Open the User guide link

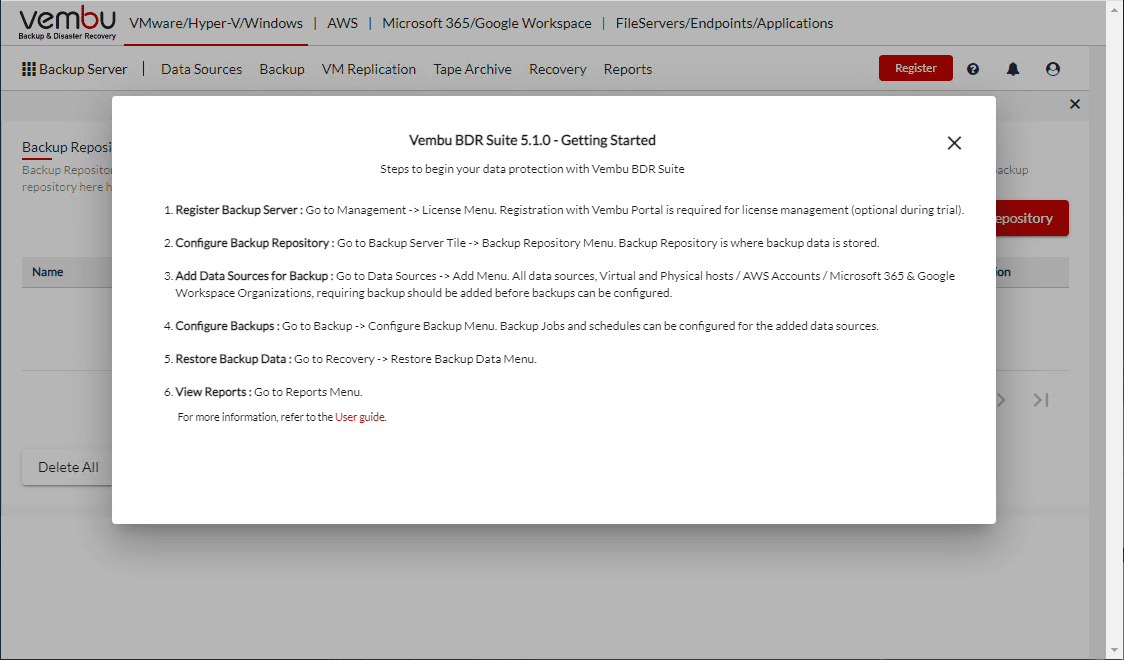[360, 417]
